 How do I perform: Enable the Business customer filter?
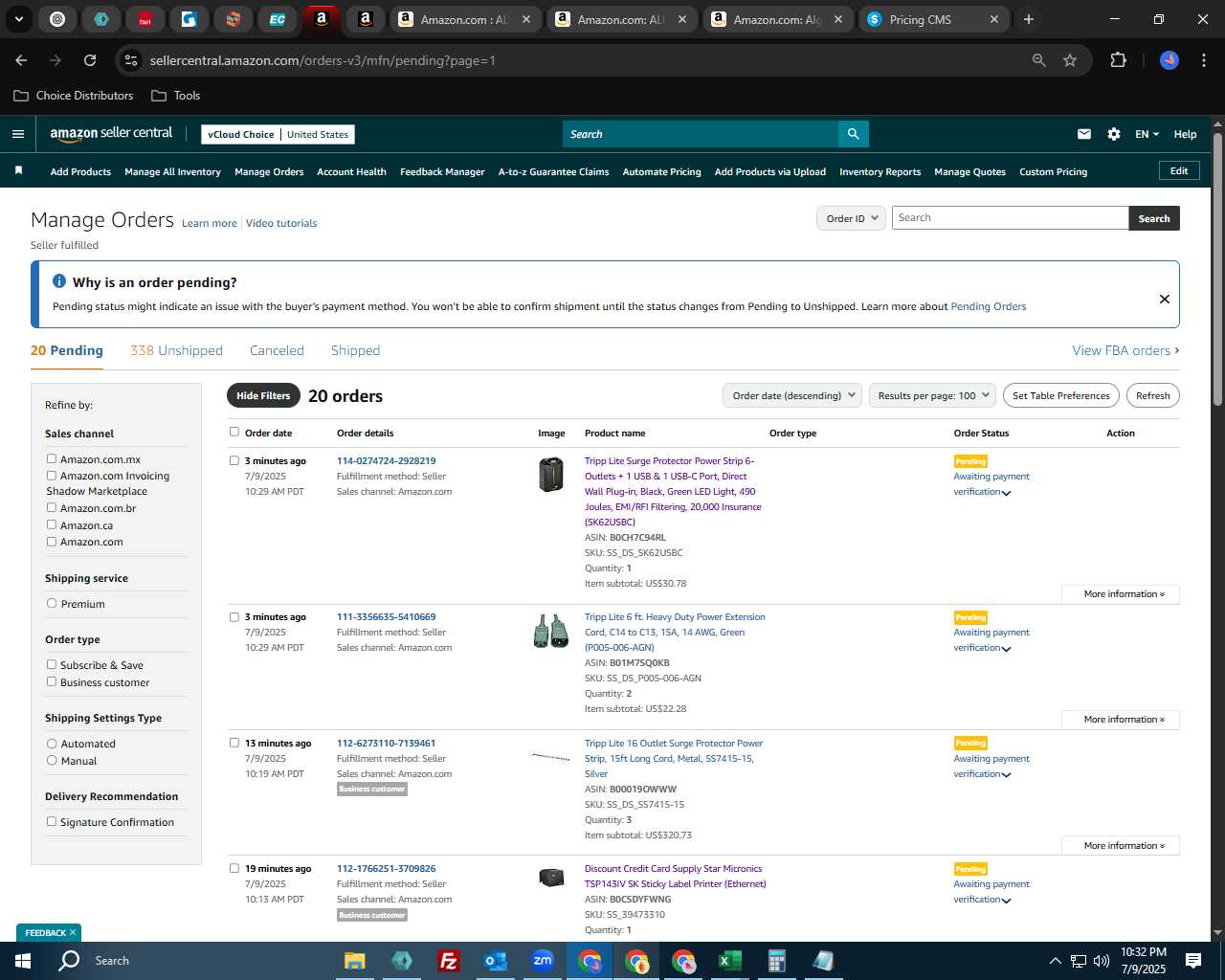click(x=52, y=681)
